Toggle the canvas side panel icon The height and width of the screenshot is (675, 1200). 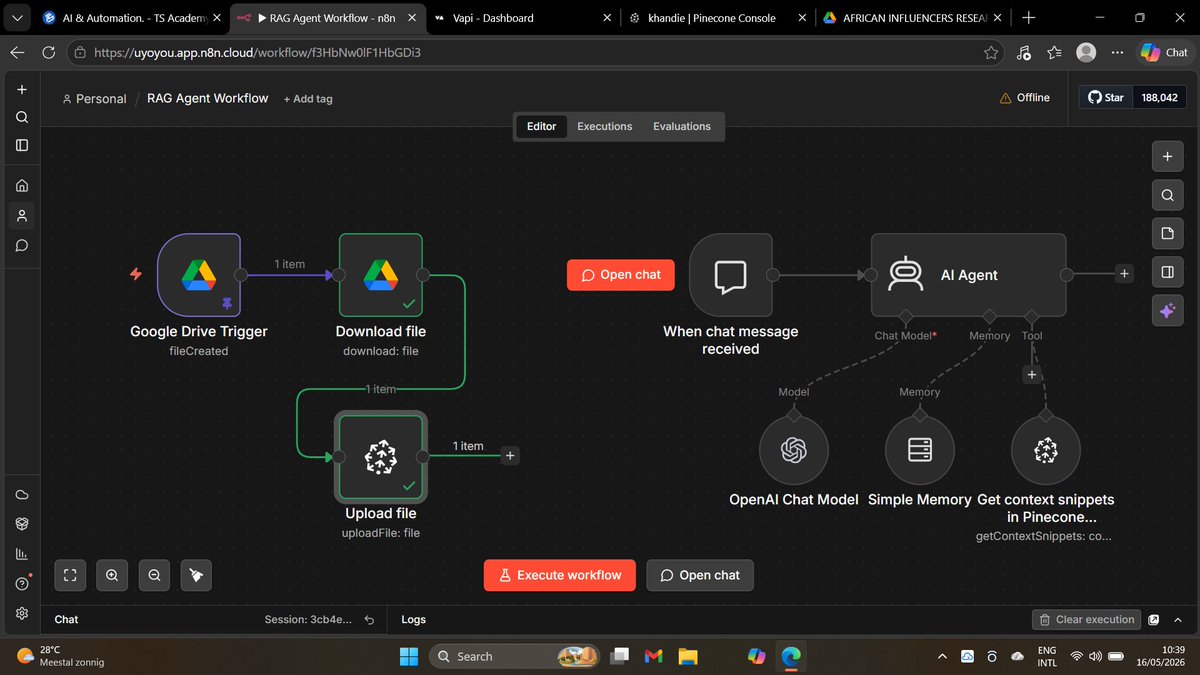click(1167, 272)
